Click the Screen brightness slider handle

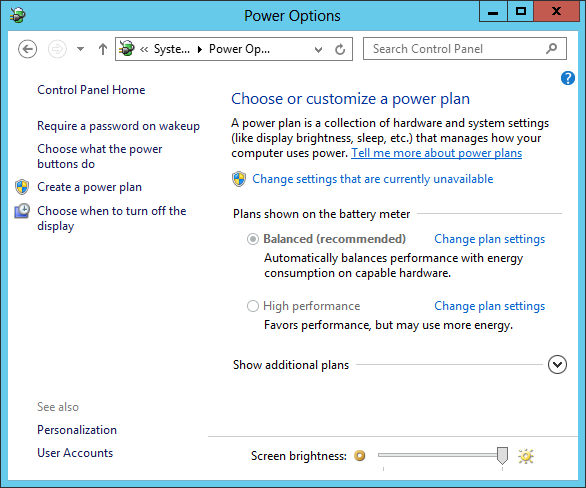(502, 455)
